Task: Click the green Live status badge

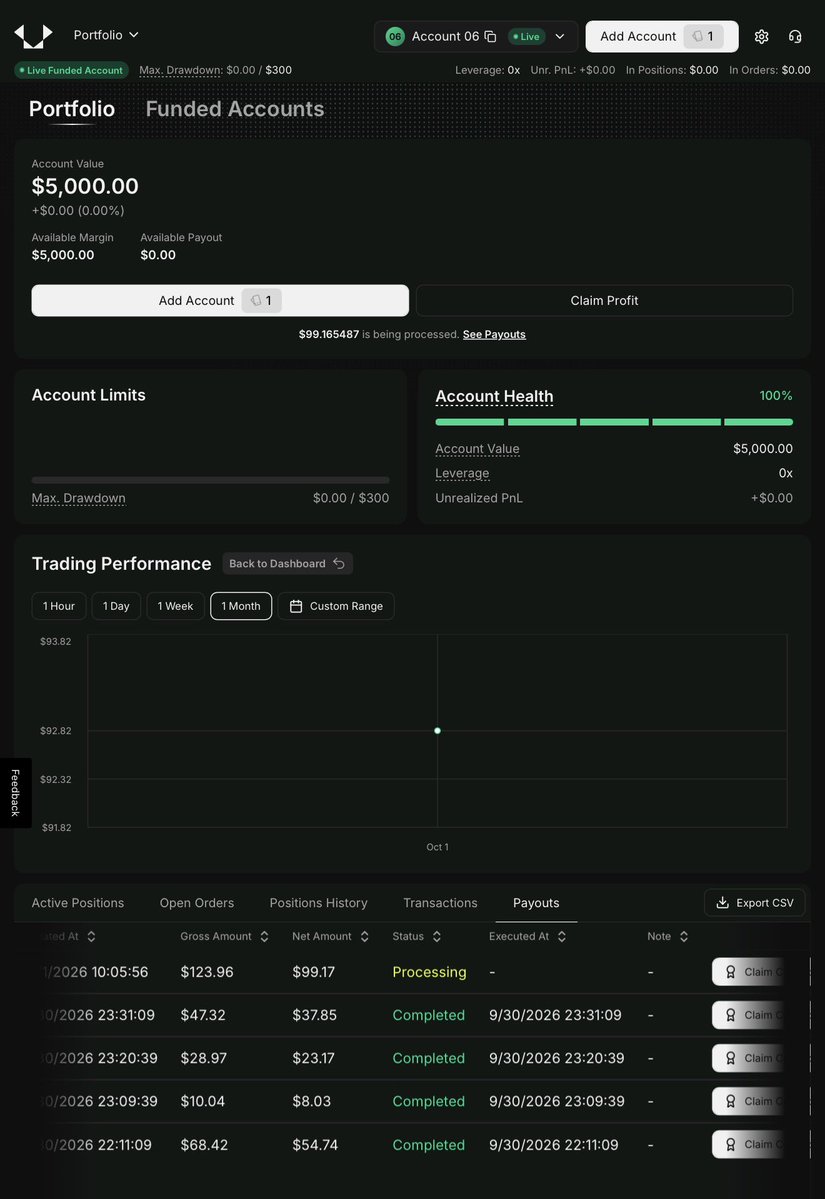Action: coord(526,37)
